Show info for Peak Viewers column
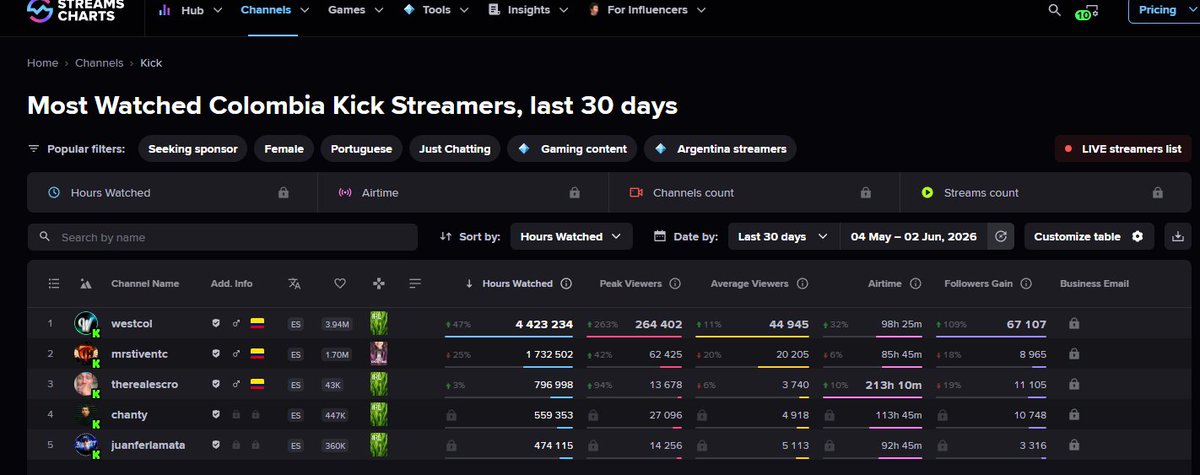The width and height of the screenshot is (1200, 475). 675,284
